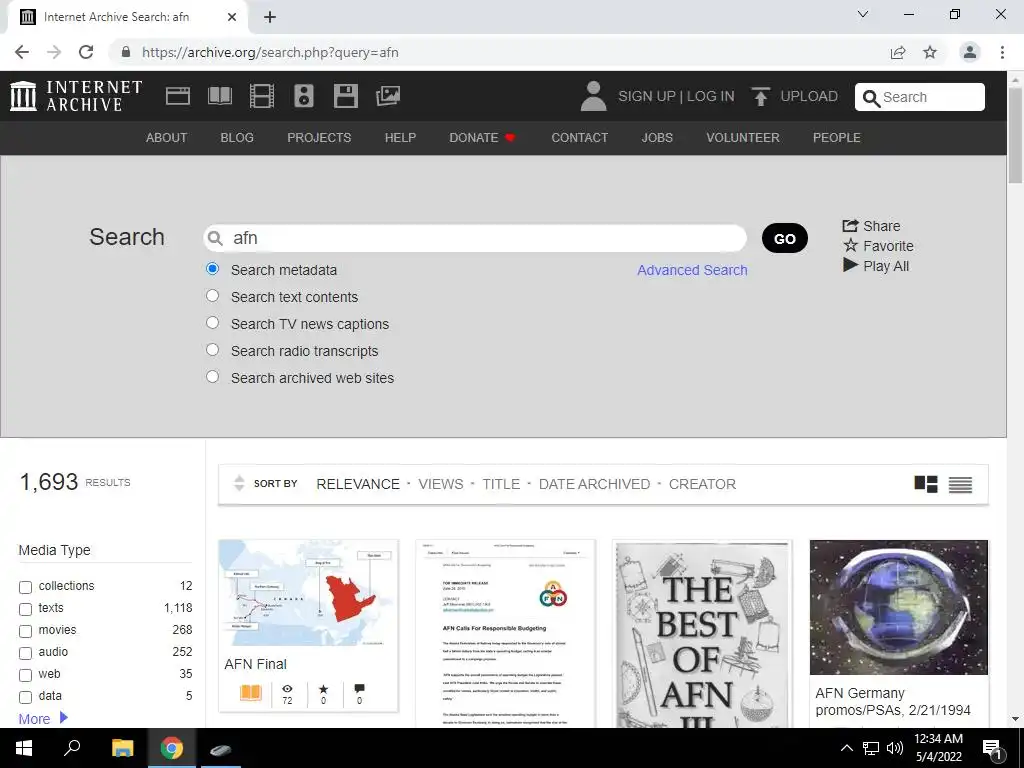Open AFN Final item title
This screenshot has height=768, width=1024.
[x=255, y=664]
